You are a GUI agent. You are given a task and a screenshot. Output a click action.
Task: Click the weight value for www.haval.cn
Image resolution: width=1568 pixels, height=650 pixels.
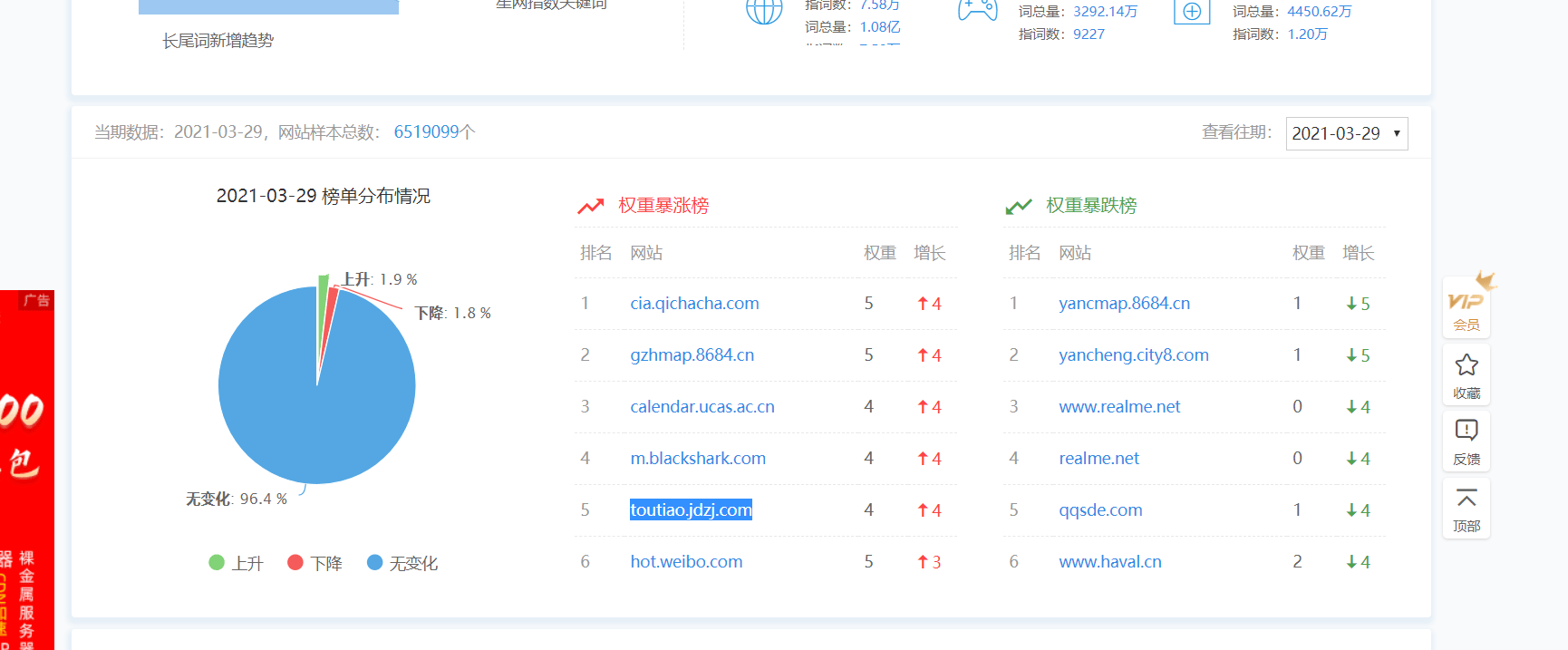[1297, 562]
